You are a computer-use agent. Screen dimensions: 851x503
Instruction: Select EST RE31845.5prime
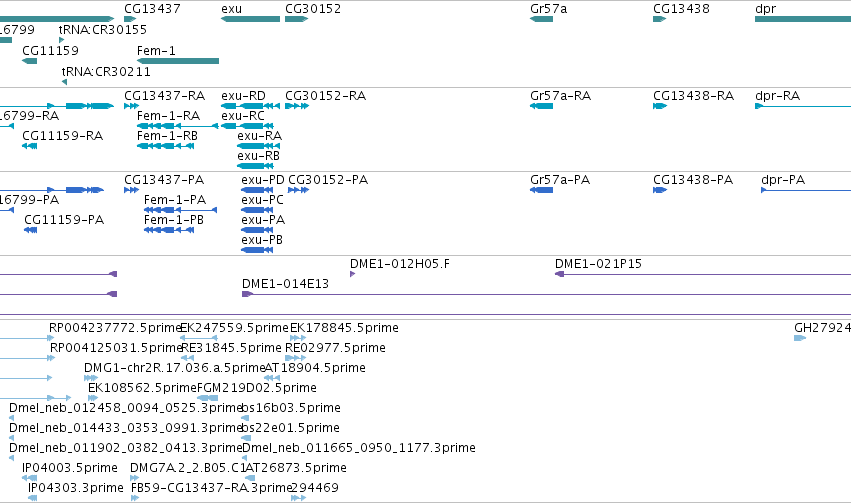(231, 348)
